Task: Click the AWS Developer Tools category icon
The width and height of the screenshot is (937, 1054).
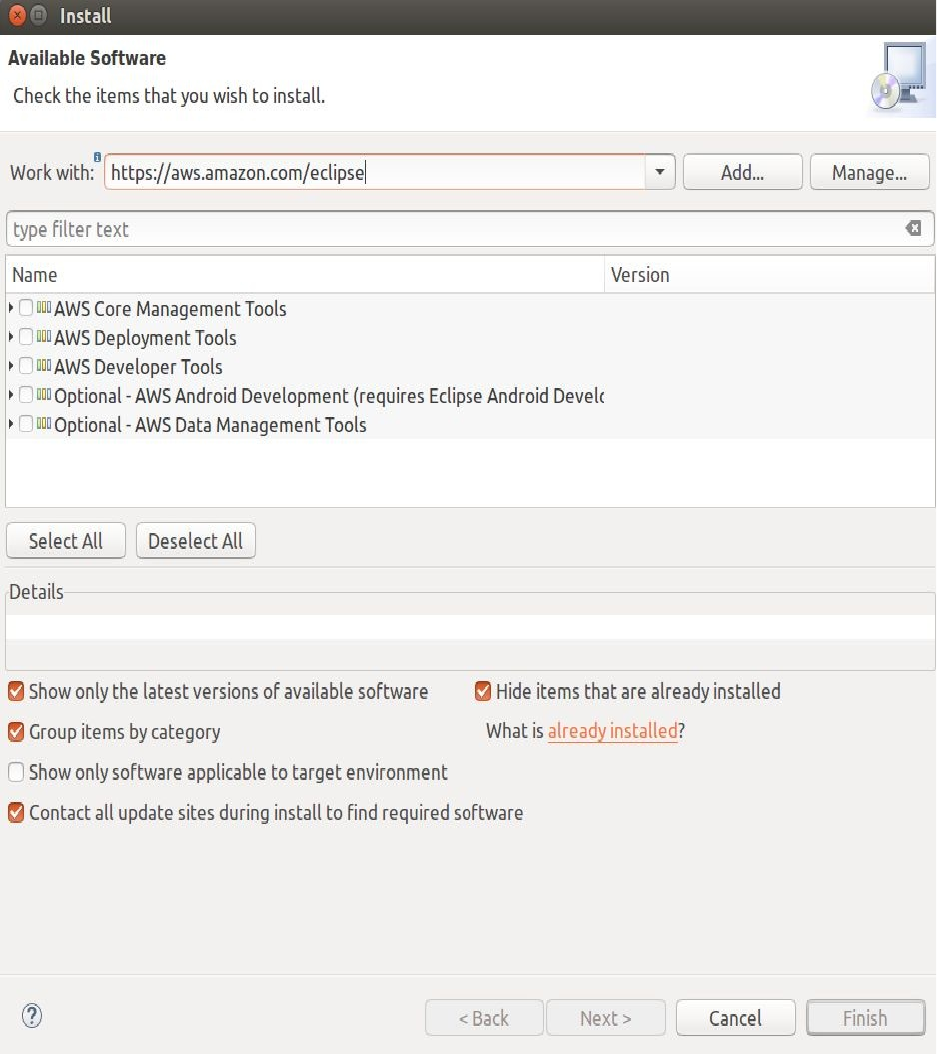Action: 44,366
